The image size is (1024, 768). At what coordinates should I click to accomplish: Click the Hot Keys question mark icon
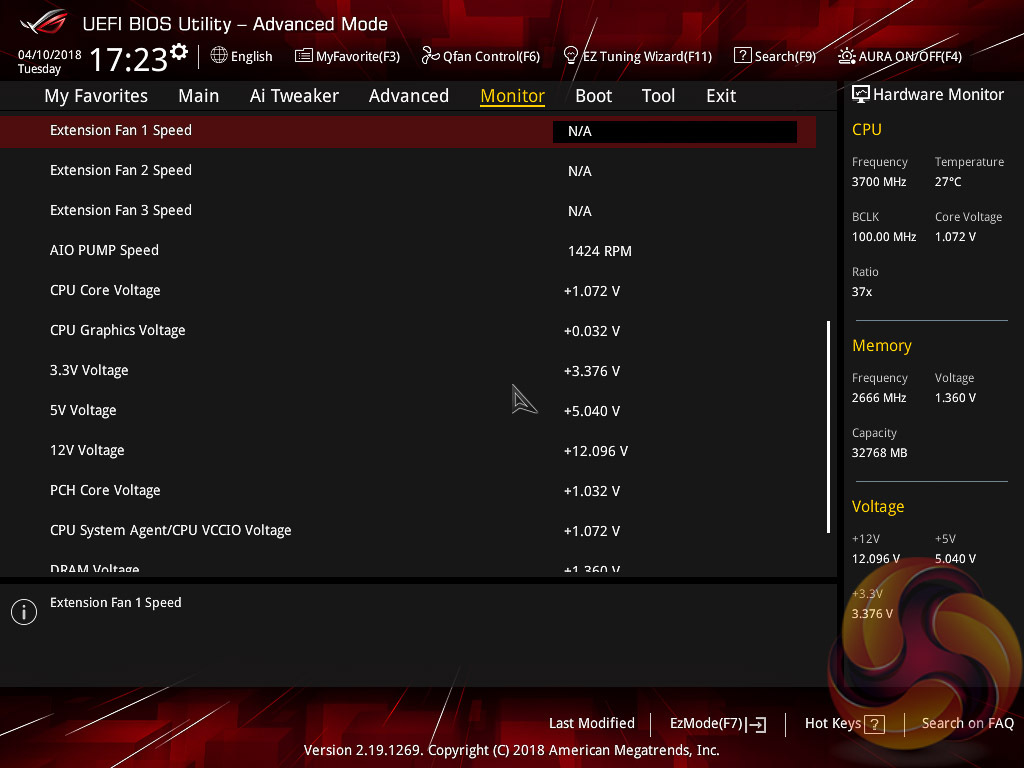pos(874,724)
